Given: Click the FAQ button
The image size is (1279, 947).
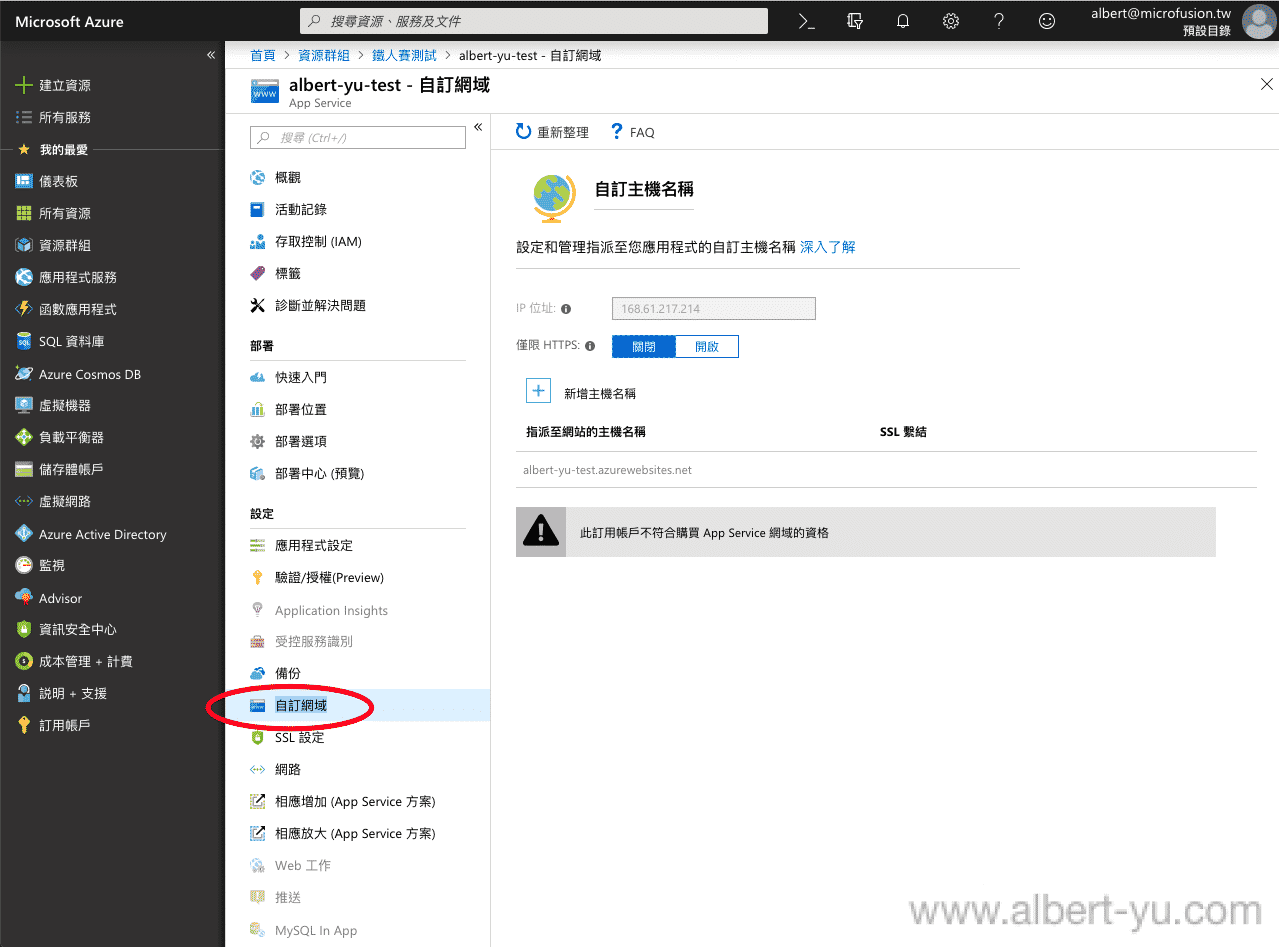Looking at the screenshot, I should pos(632,132).
